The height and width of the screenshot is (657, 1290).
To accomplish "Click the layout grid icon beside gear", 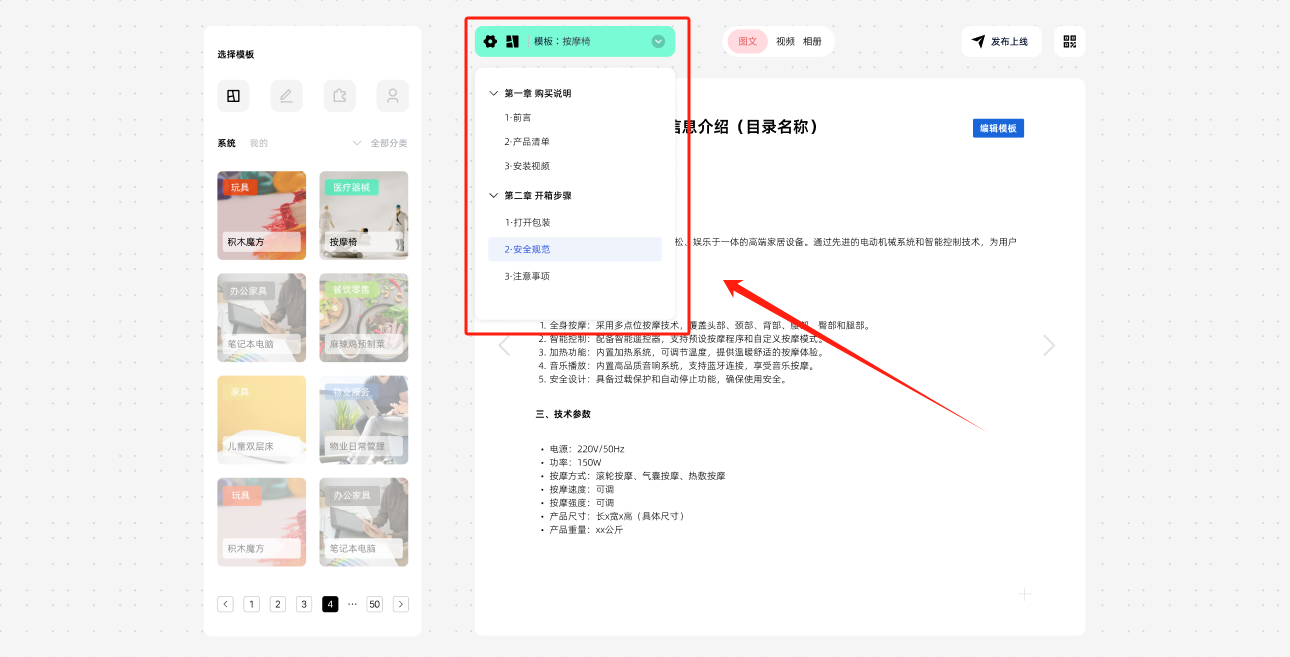I will pos(512,42).
